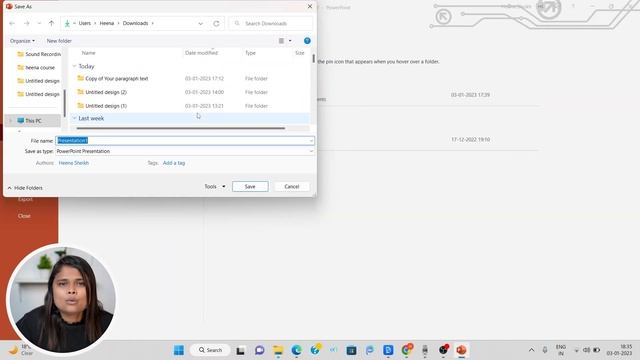Click the Search Downloads field
The image size is (640, 360).
pyautogui.click(x=271, y=24)
